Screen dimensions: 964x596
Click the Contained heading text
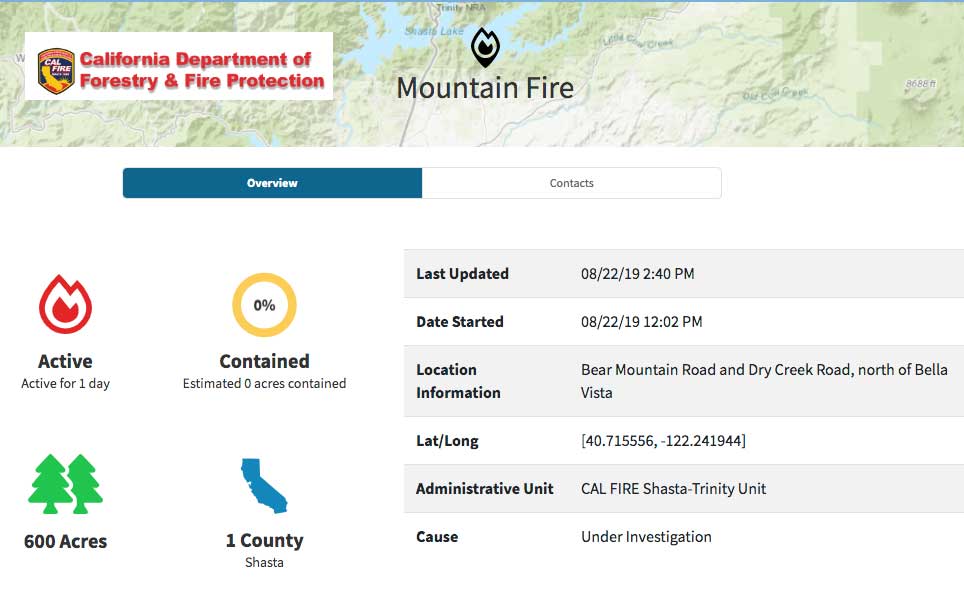coord(264,361)
